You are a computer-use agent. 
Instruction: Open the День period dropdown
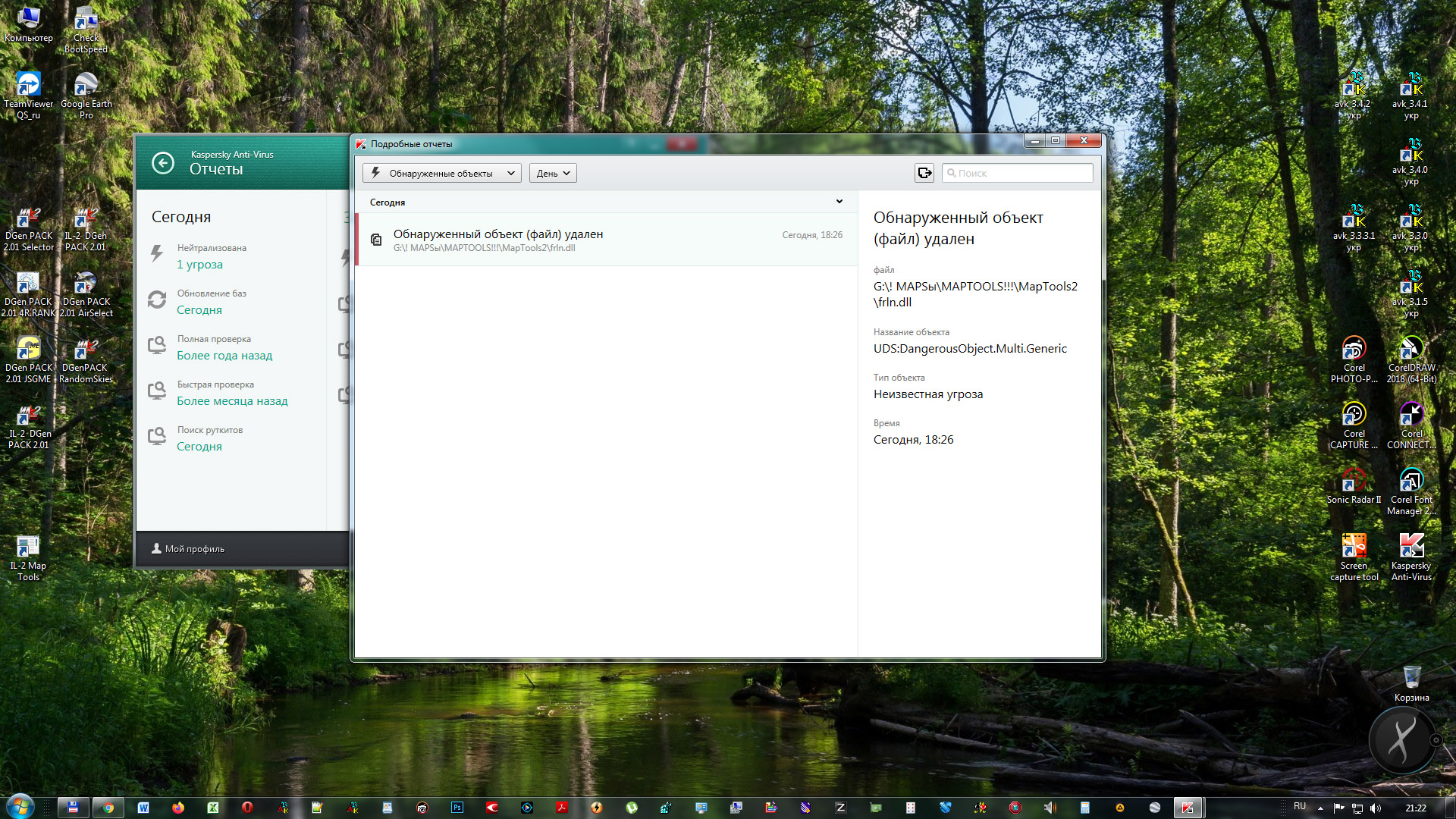(x=553, y=173)
